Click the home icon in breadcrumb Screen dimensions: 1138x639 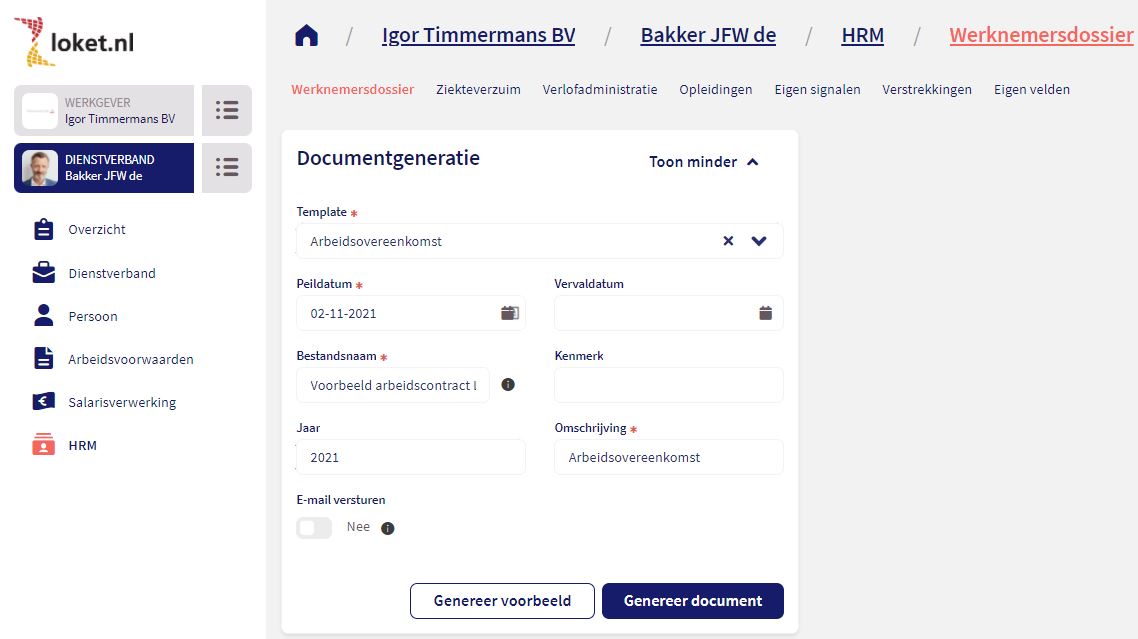(306, 36)
